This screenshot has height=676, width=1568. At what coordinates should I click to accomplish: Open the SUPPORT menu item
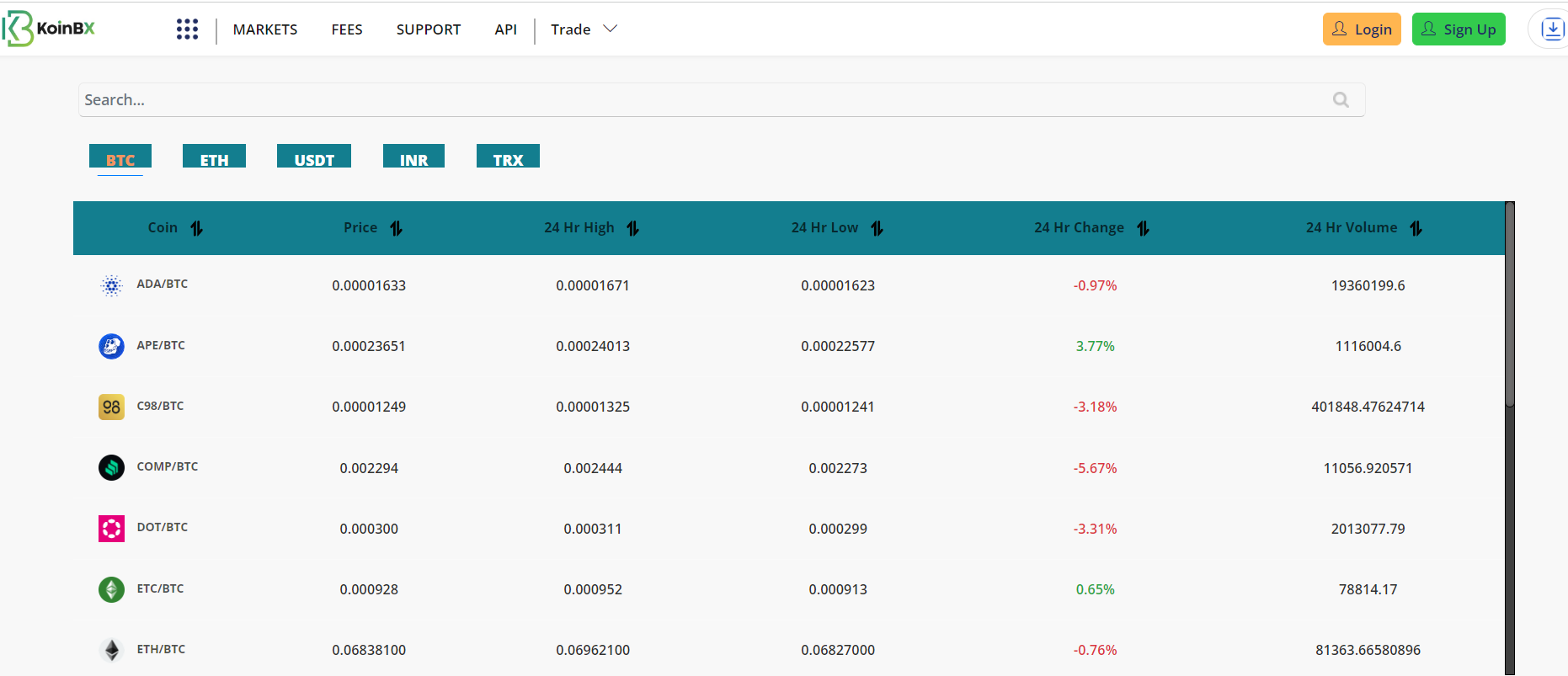429,29
